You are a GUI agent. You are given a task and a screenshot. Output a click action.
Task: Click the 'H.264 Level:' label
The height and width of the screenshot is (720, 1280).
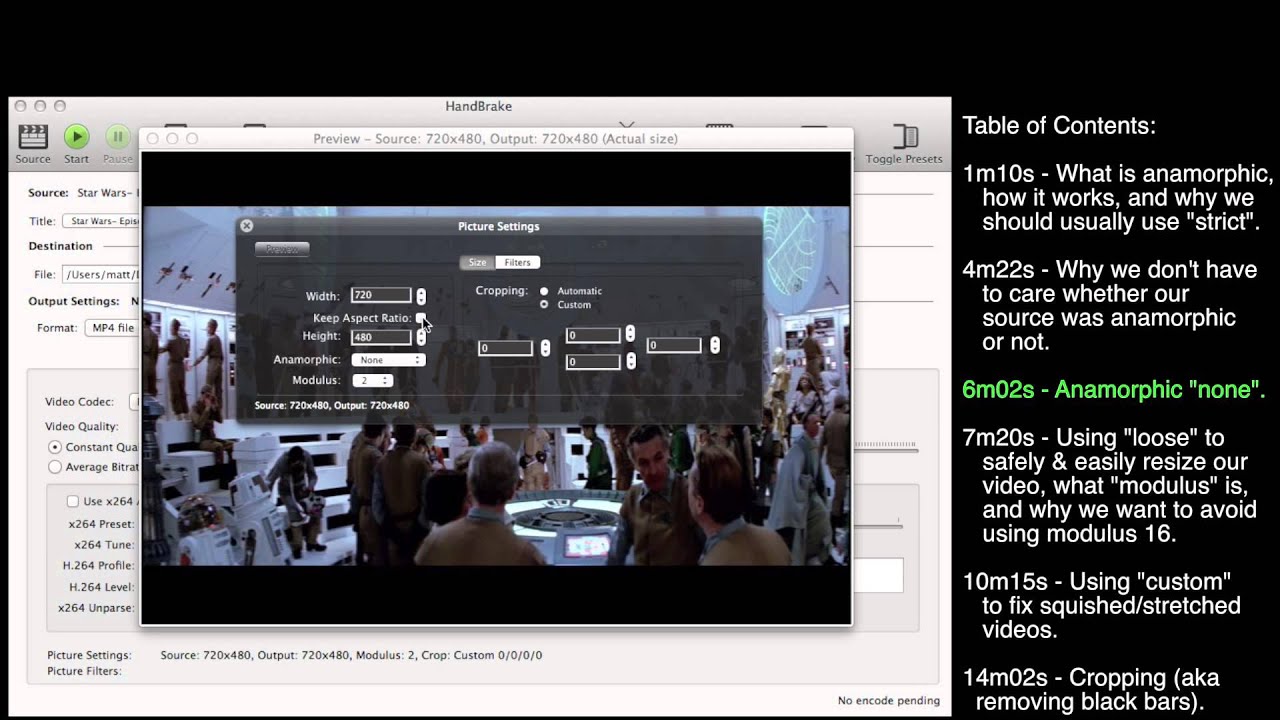point(100,587)
